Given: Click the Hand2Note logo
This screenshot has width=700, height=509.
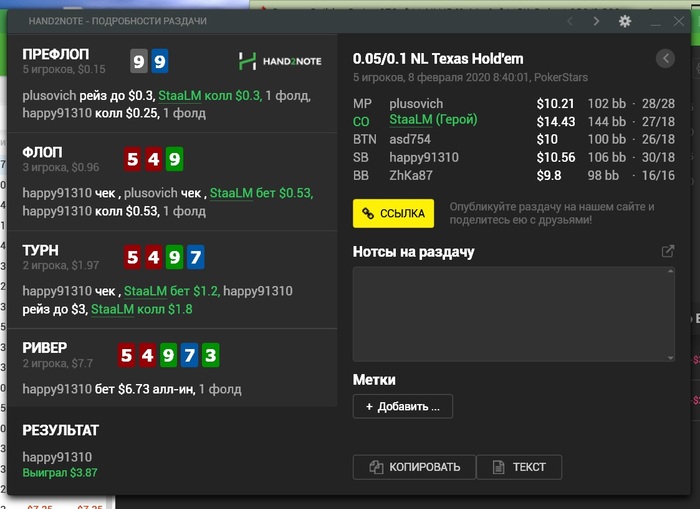Looking at the screenshot, I should (x=280, y=61).
